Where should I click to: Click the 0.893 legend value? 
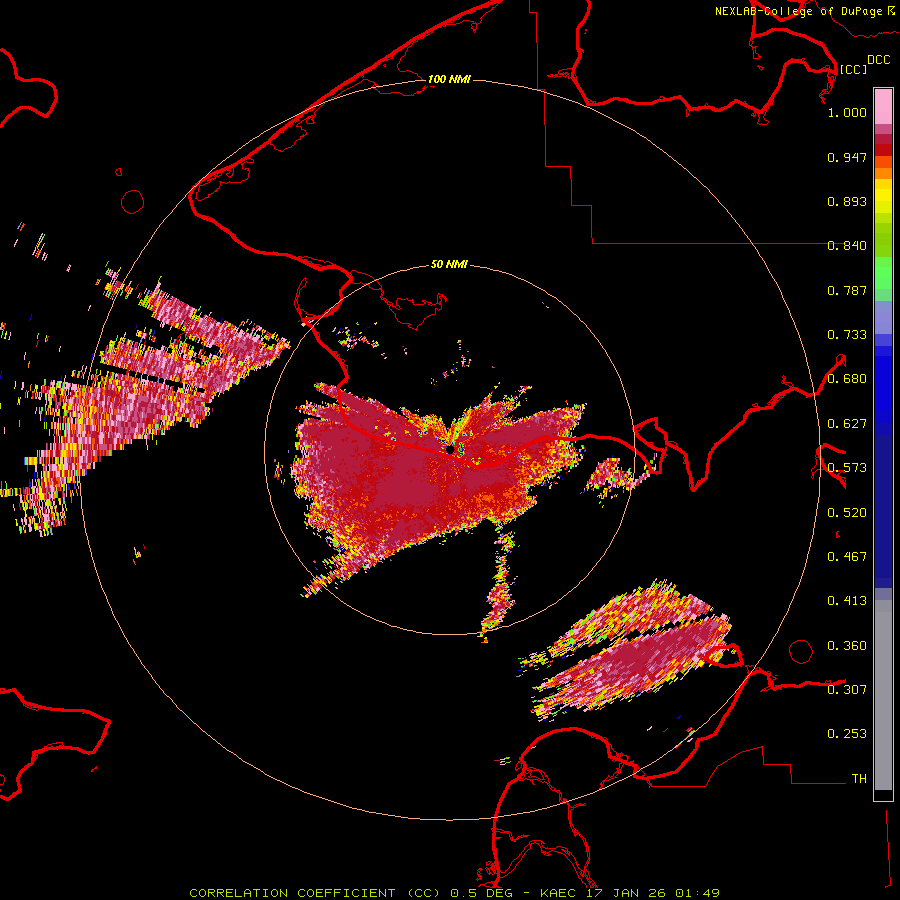tap(847, 201)
